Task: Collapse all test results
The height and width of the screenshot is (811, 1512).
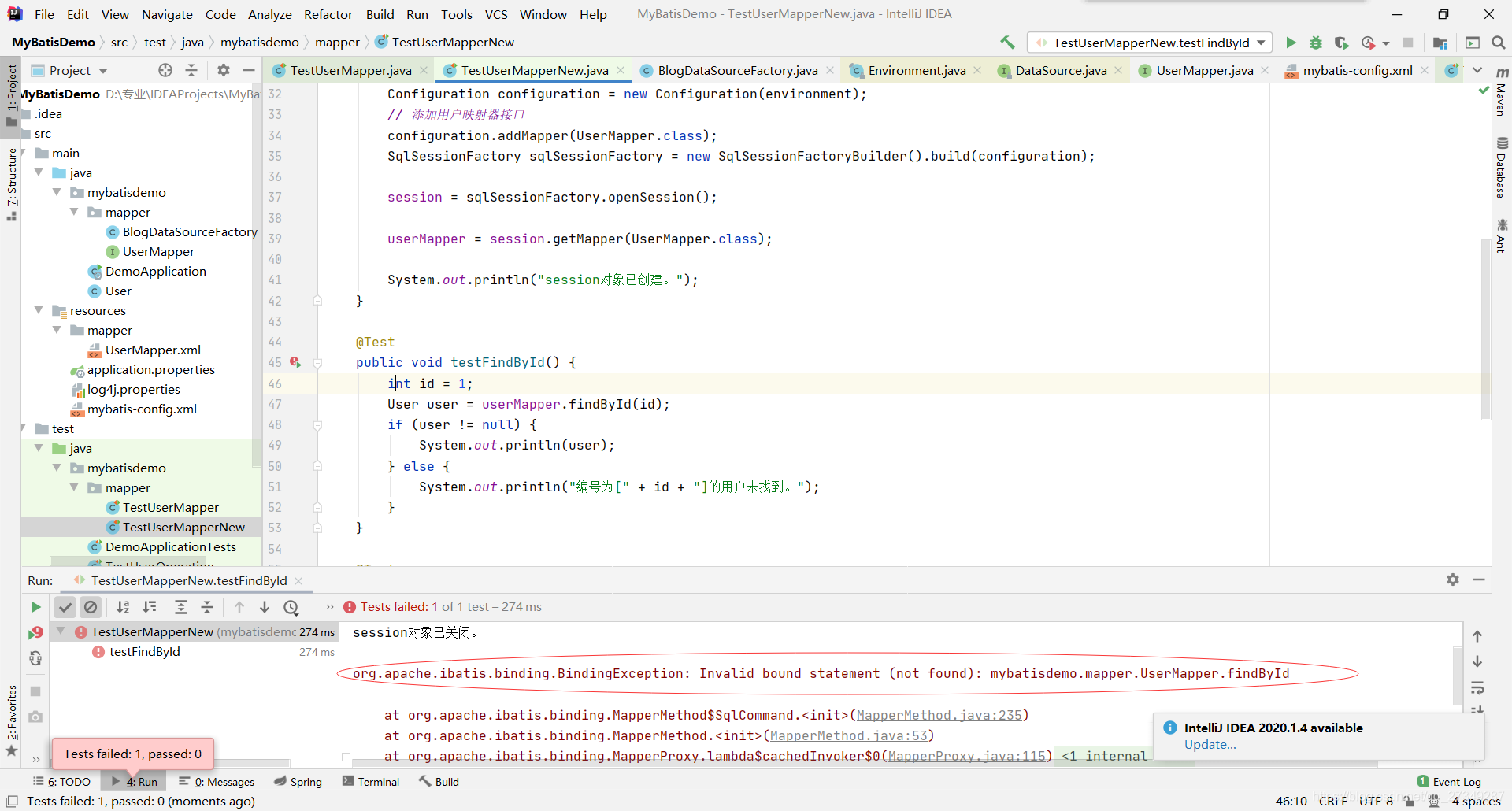Action: click(x=207, y=607)
